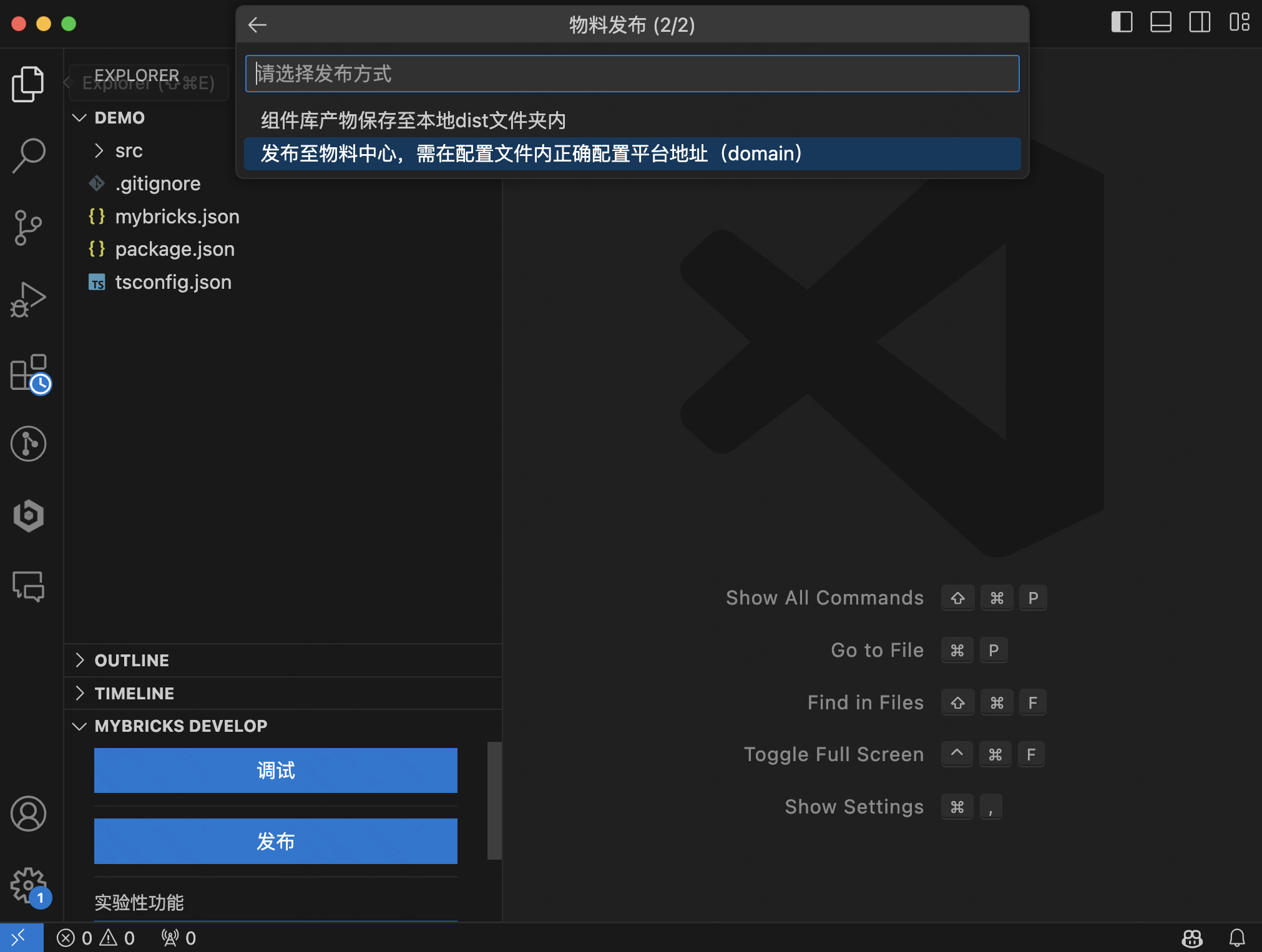Open the Run and Debug view
Image resolution: width=1262 pixels, height=952 pixels.
click(x=28, y=299)
